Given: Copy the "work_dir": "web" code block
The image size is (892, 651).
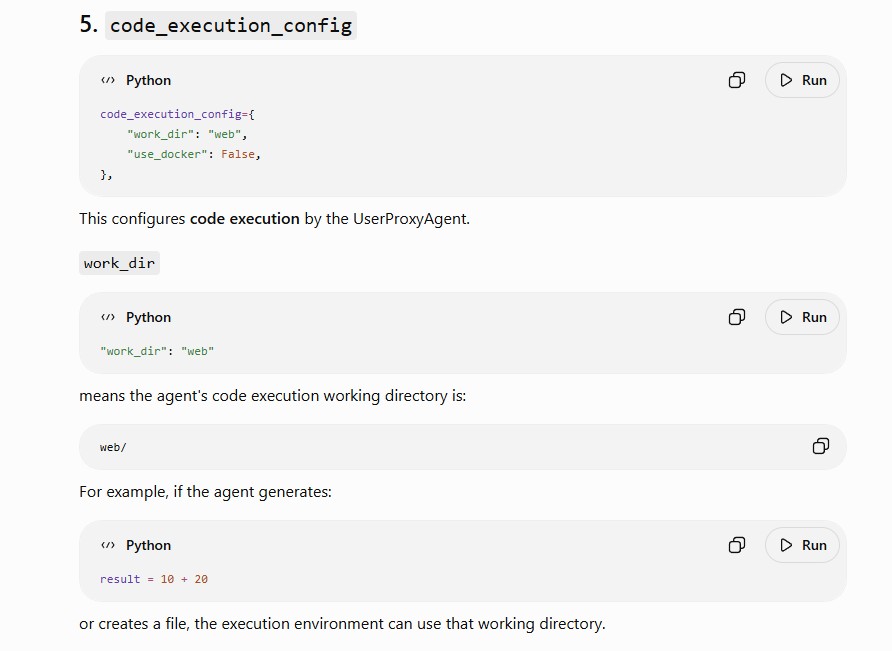Looking at the screenshot, I should tap(737, 317).
